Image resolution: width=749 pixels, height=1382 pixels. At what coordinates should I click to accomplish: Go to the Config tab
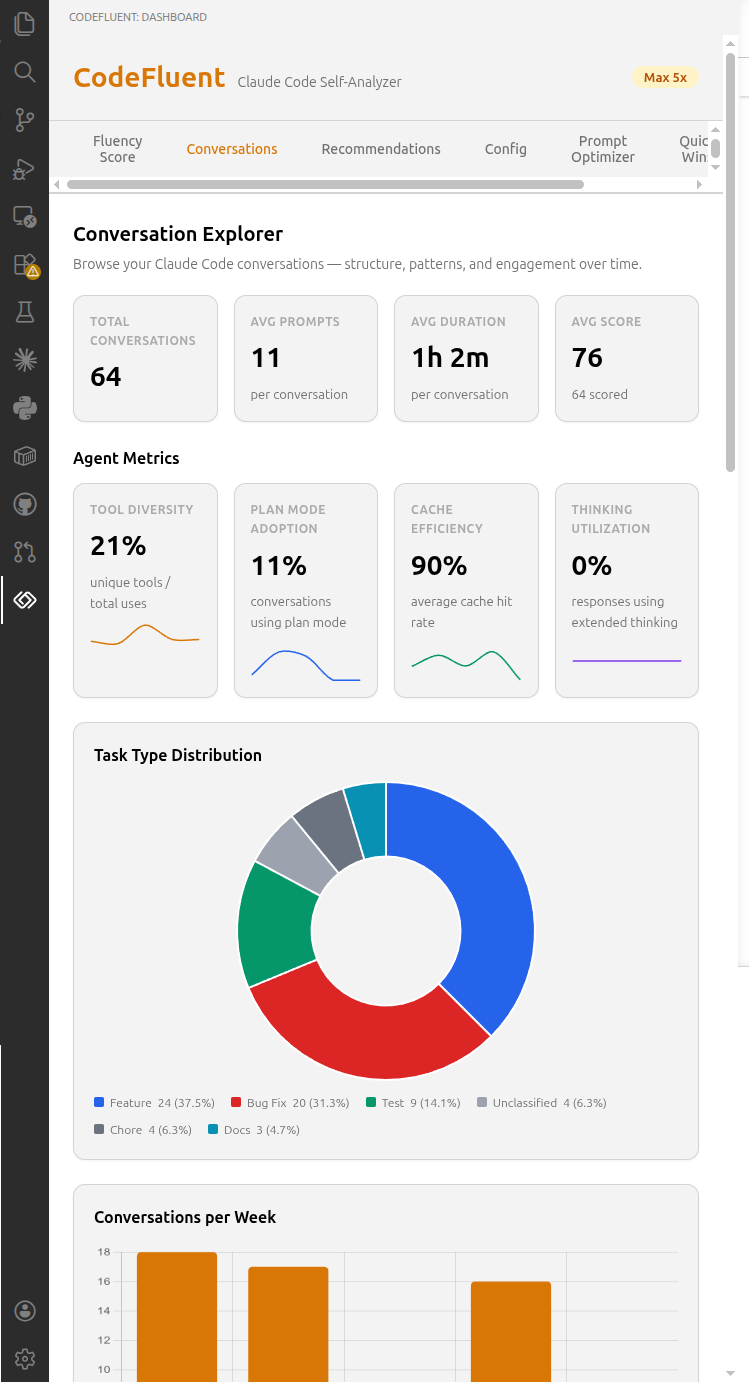click(506, 149)
